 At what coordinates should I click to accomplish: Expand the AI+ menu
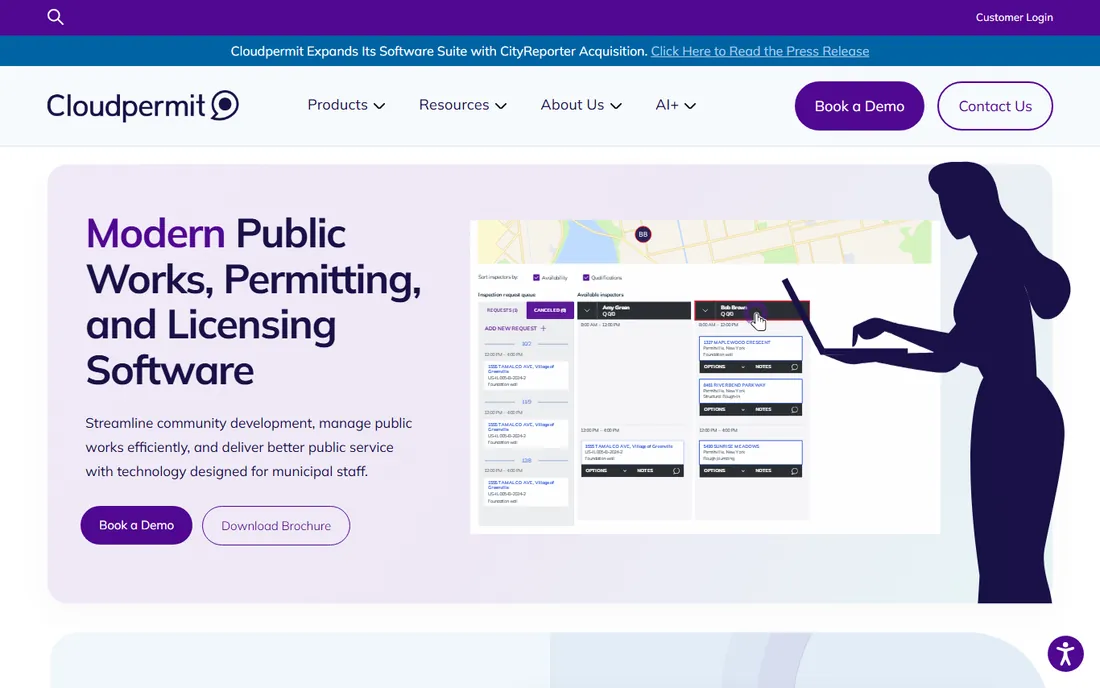click(x=675, y=105)
